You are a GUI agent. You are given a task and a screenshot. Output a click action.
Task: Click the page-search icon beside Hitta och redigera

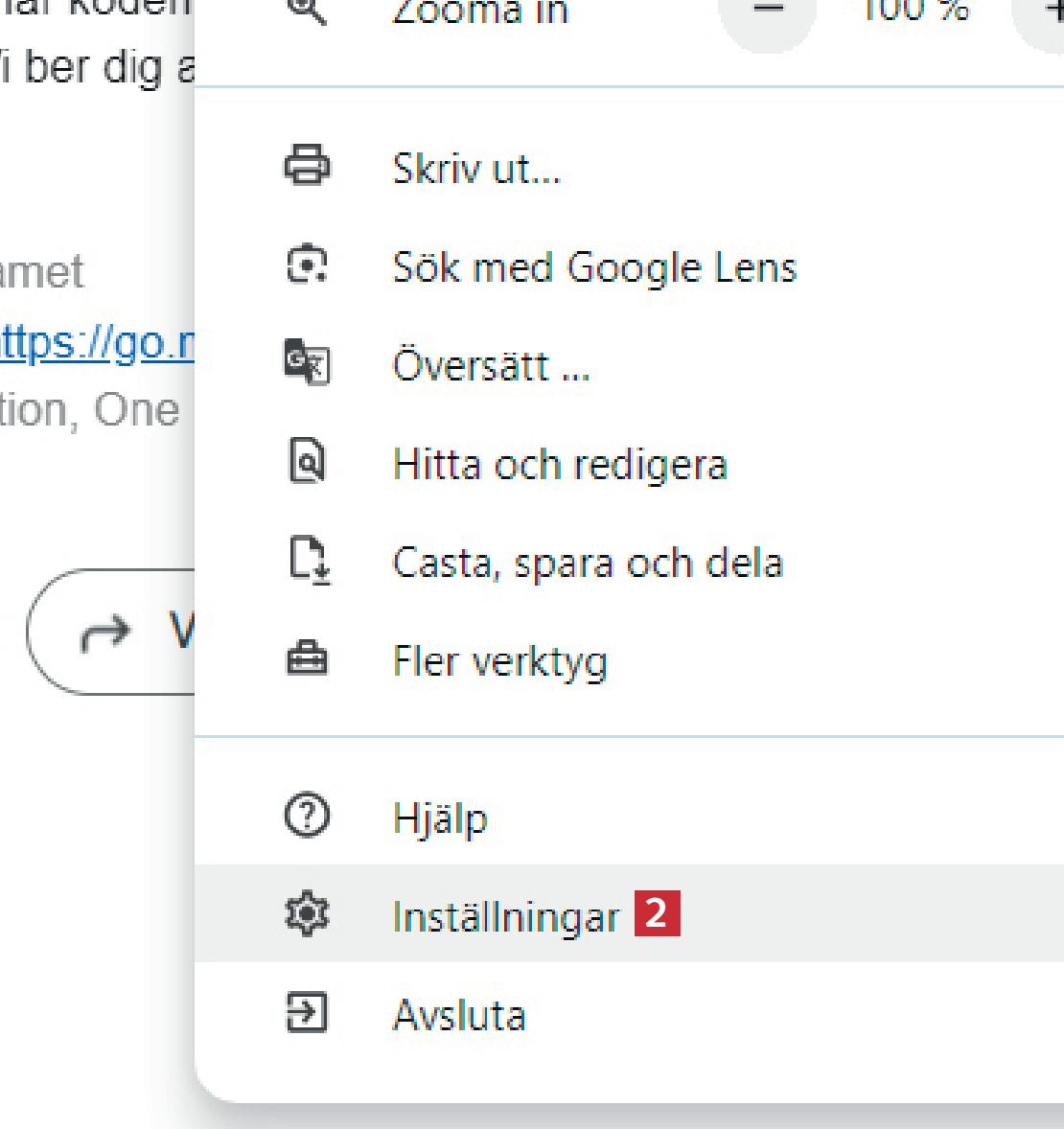[308, 463]
